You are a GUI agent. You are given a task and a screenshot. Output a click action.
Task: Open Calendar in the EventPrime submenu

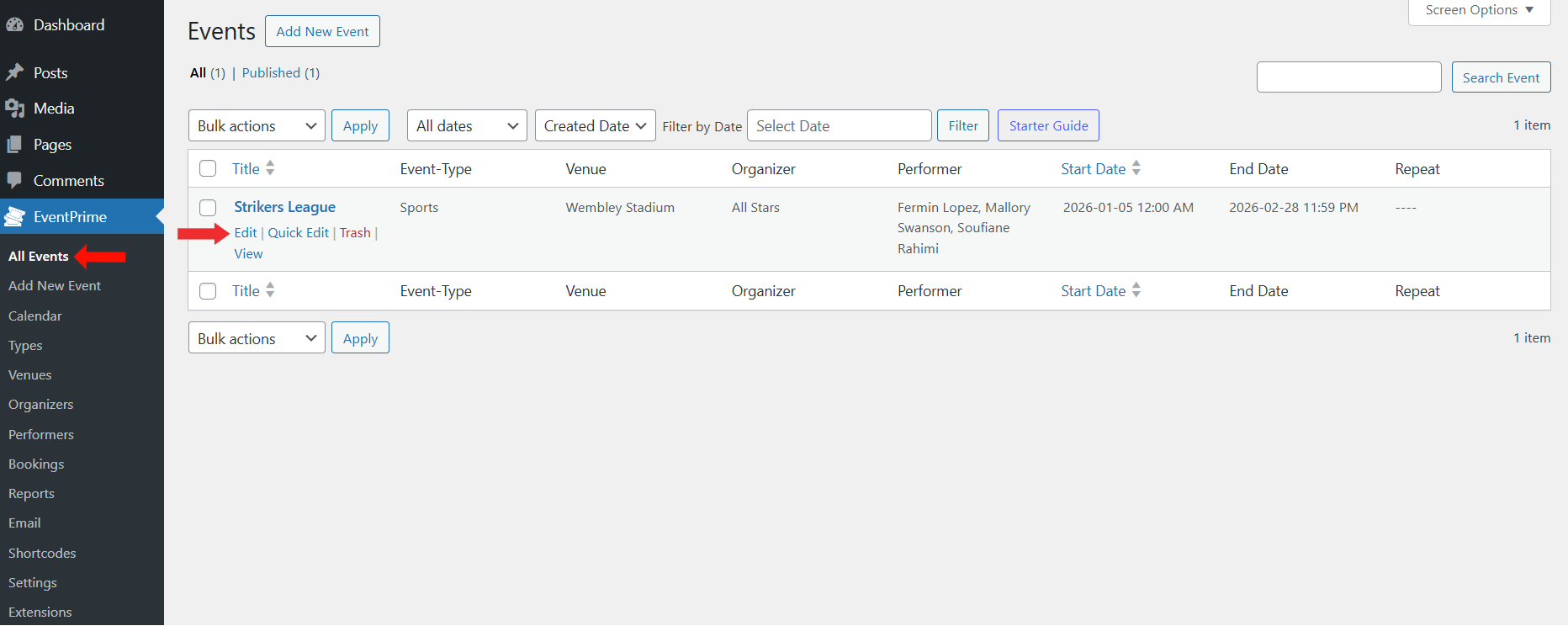[35, 316]
